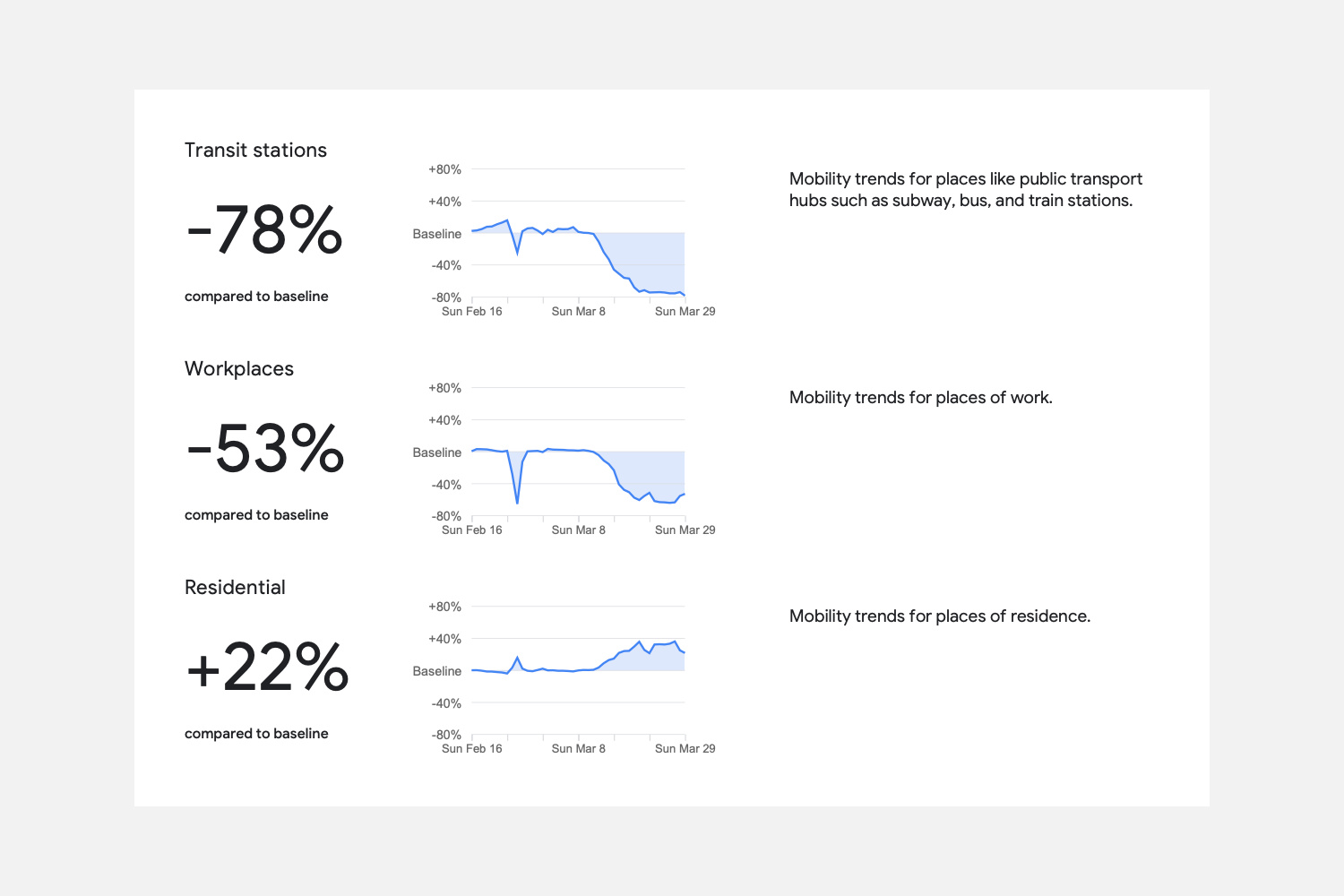
Task: Click Sun Mar 29 label on Transit chart
Action: click(685, 312)
